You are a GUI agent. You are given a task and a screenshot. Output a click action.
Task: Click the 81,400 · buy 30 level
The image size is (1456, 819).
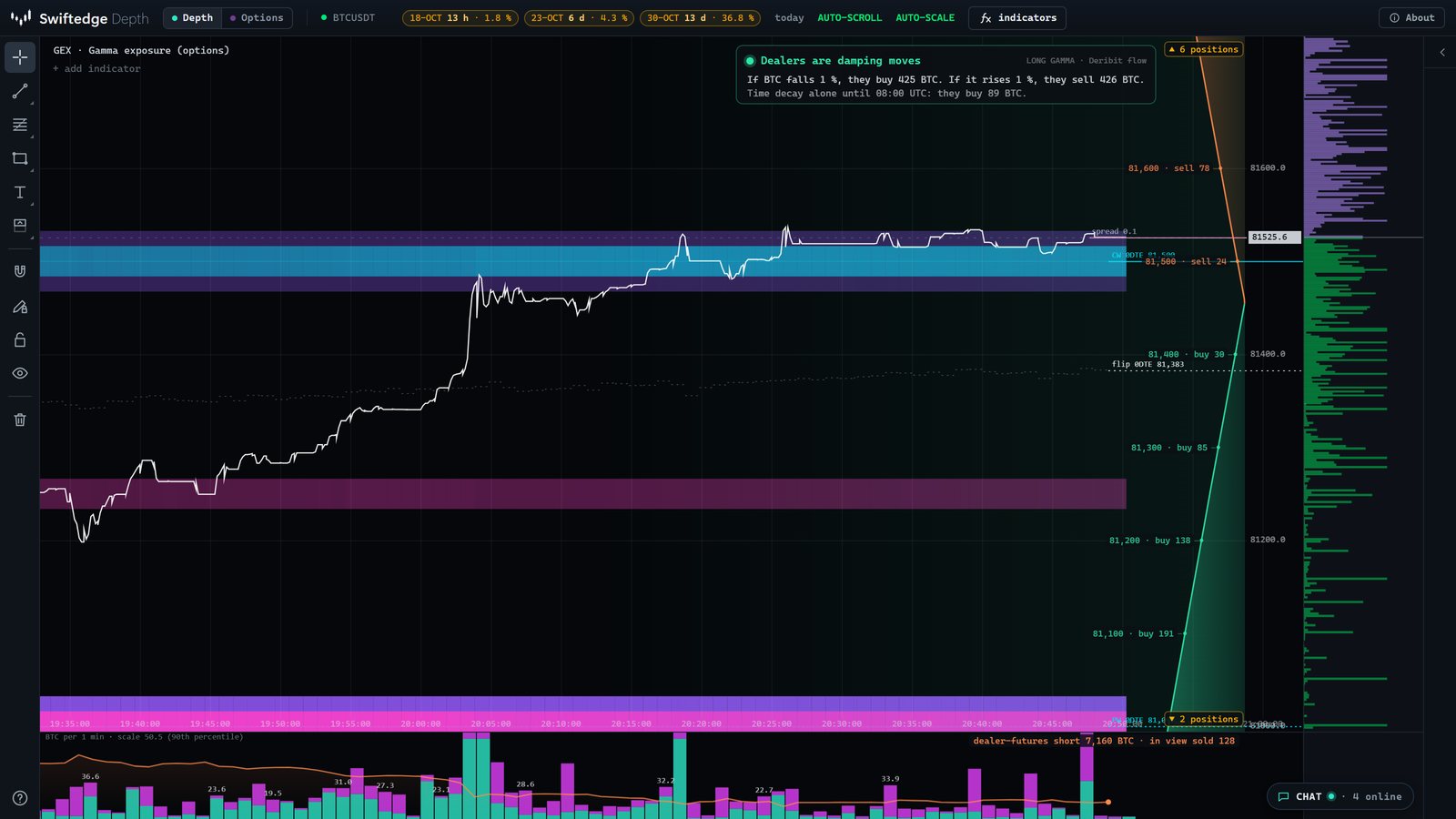tap(1186, 355)
